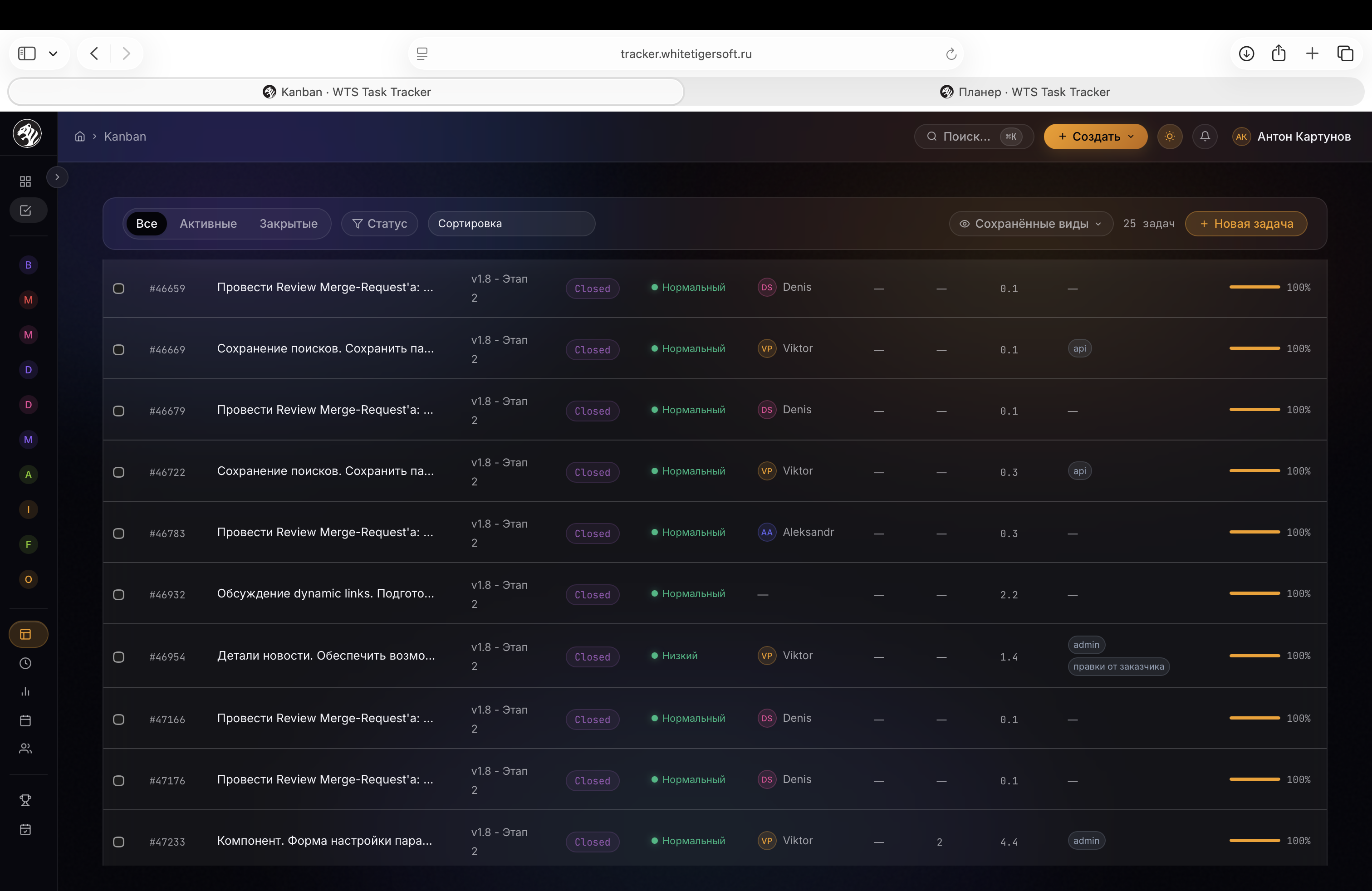Image resolution: width=1372 pixels, height=891 pixels.
Task: Open the bar chart reports sidebar icon
Action: point(25,691)
